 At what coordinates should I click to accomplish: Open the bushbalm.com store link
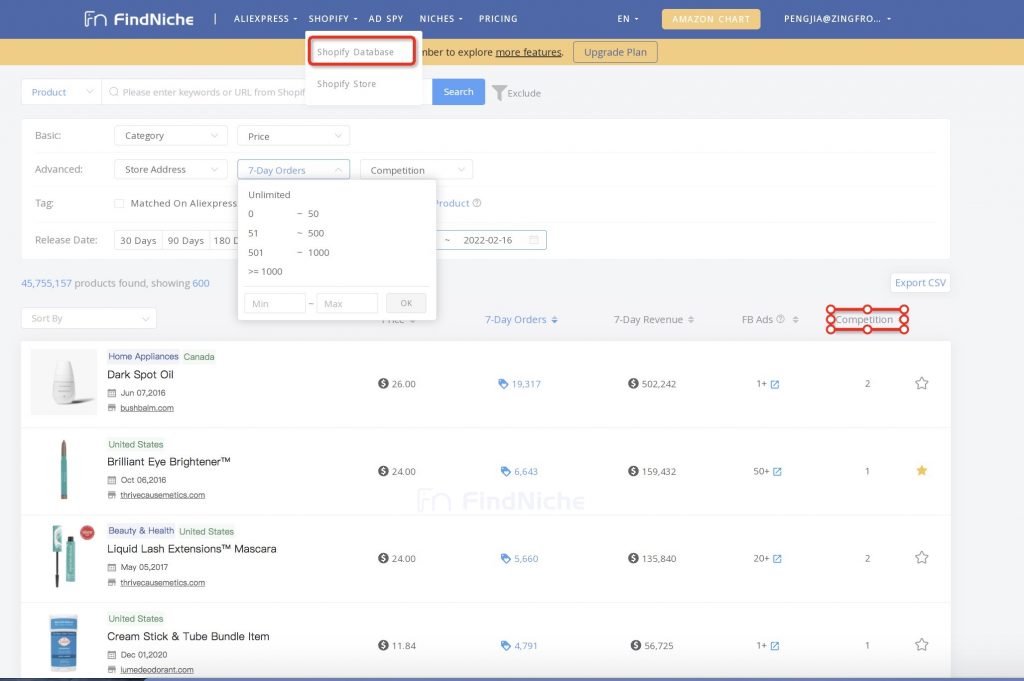147,408
